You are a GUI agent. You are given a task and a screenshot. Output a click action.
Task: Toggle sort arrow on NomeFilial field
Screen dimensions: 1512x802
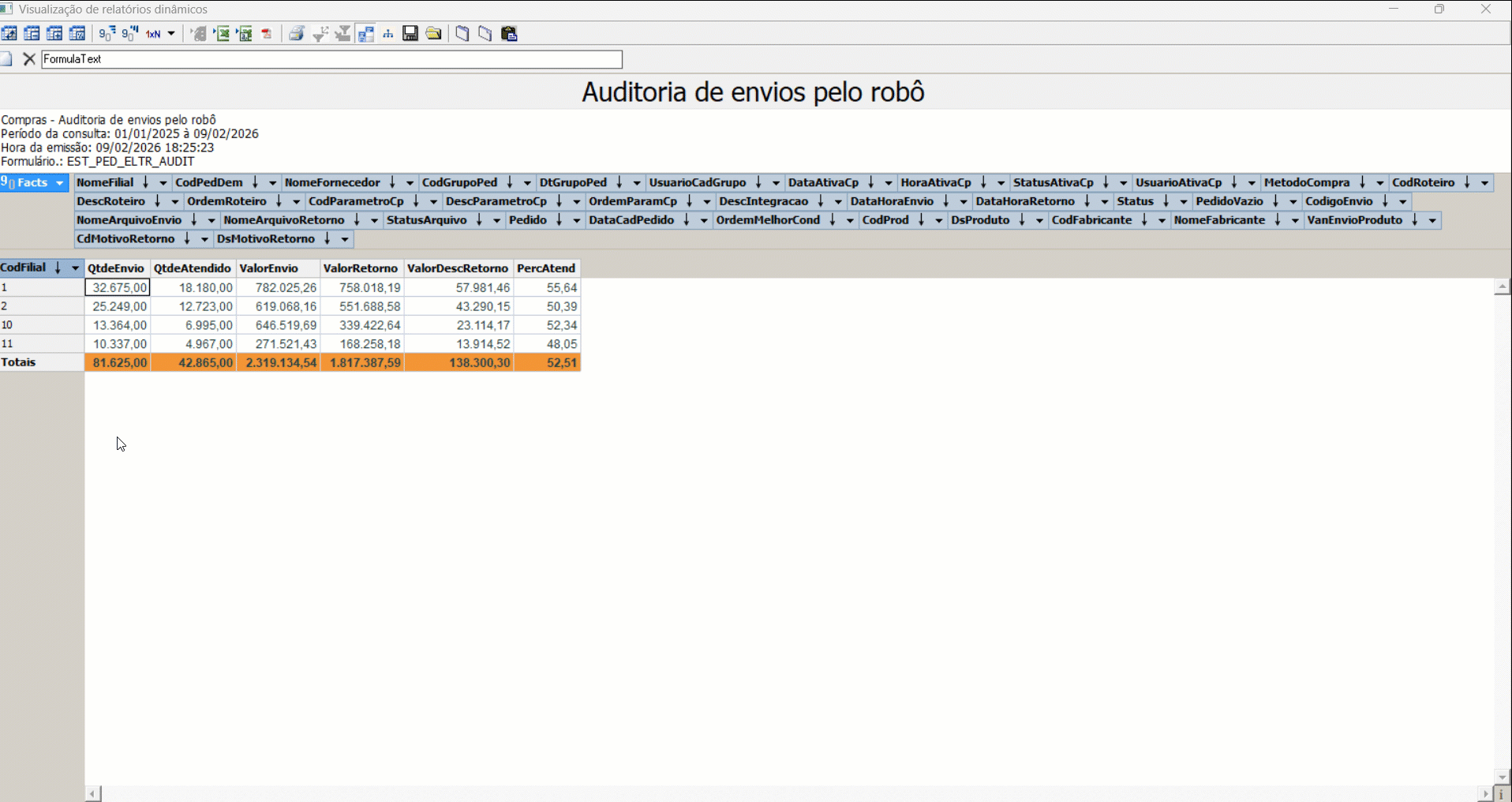click(x=146, y=182)
